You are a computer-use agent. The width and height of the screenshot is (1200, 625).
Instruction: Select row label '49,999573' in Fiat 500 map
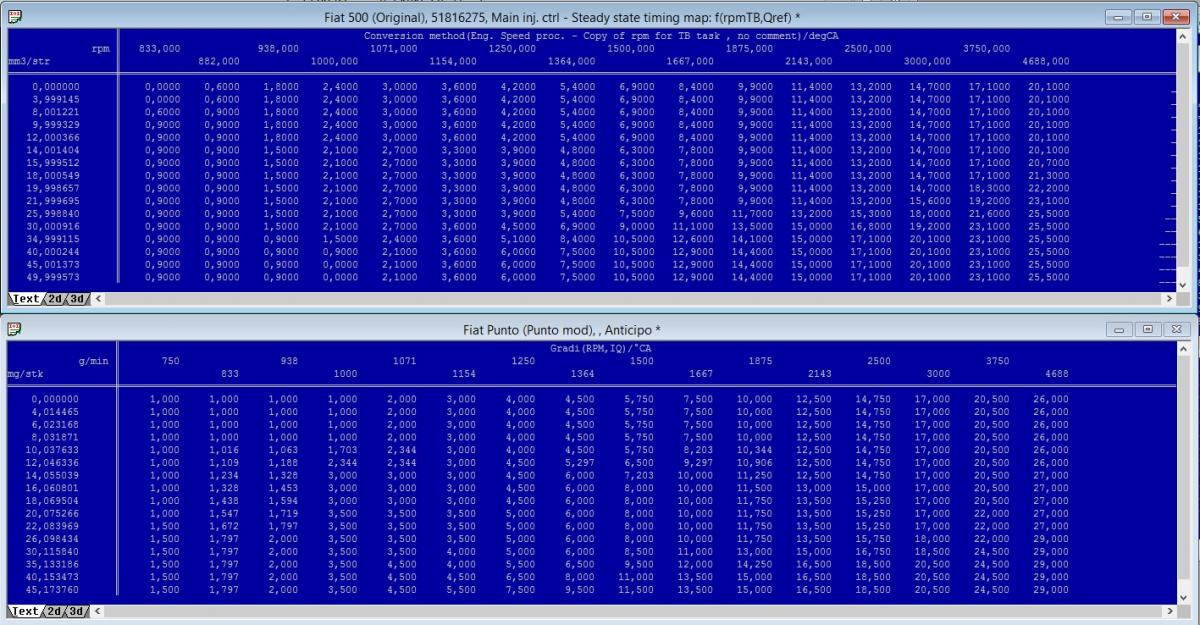click(x=53, y=277)
